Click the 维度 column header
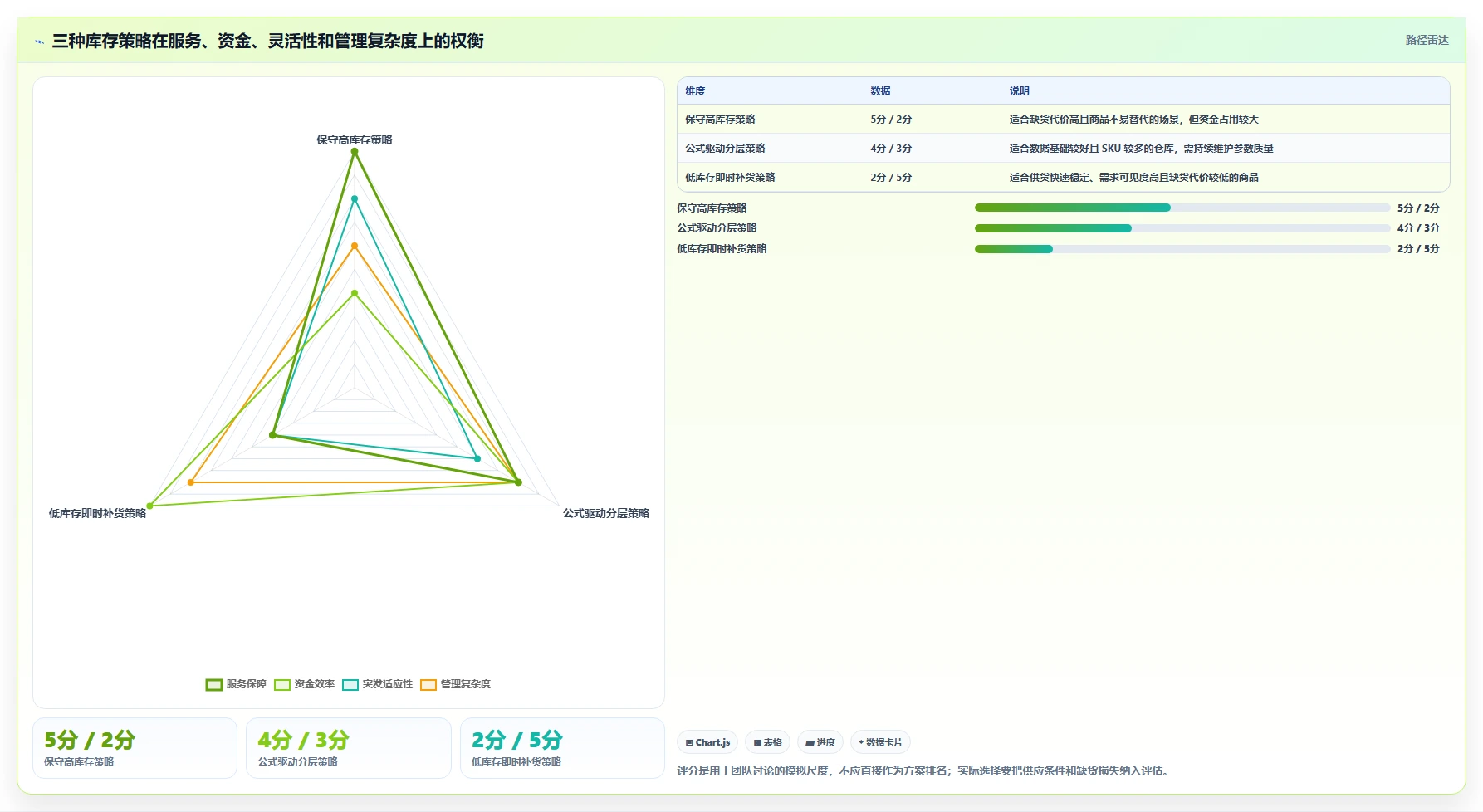 tap(695, 91)
